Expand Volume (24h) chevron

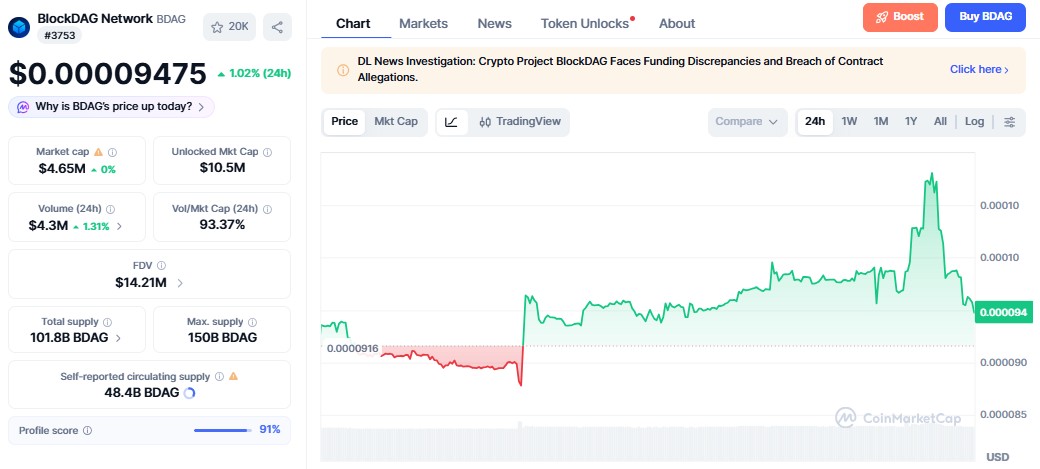point(119,226)
